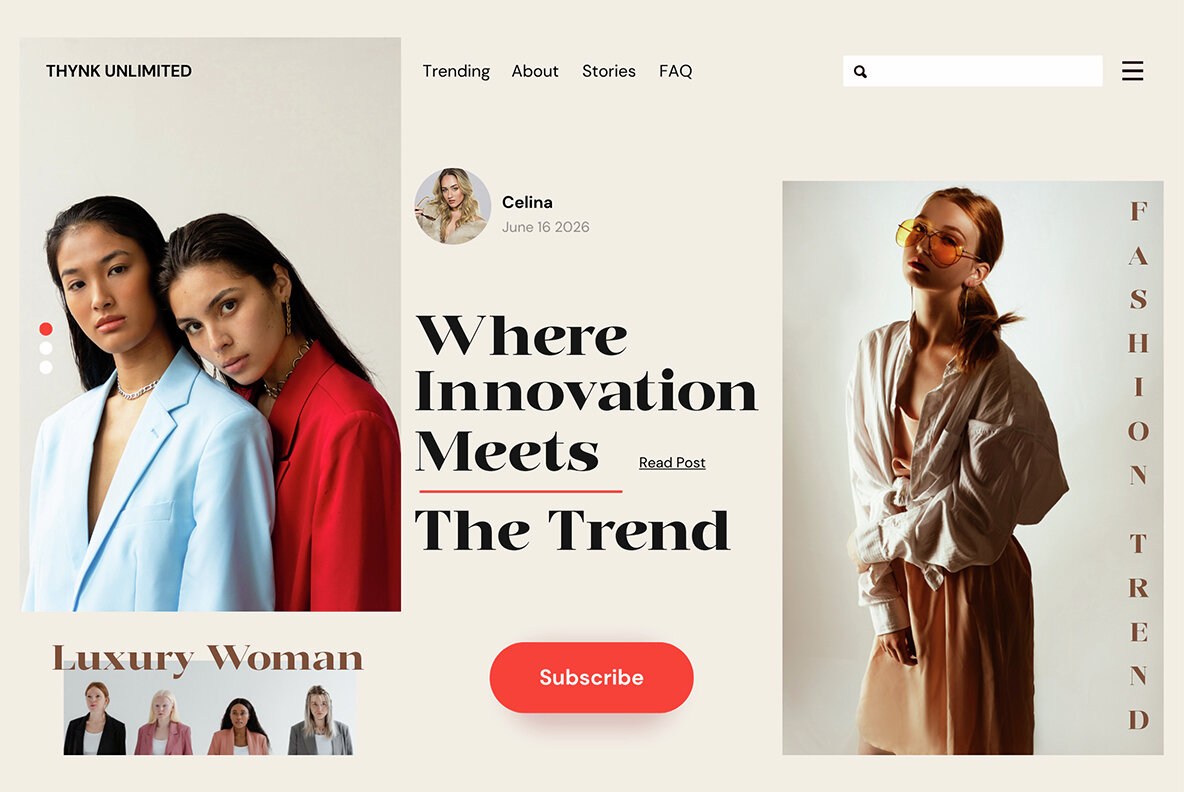Select the second slide indicator dot
Screen dimensions: 1184x792
(46, 348)
